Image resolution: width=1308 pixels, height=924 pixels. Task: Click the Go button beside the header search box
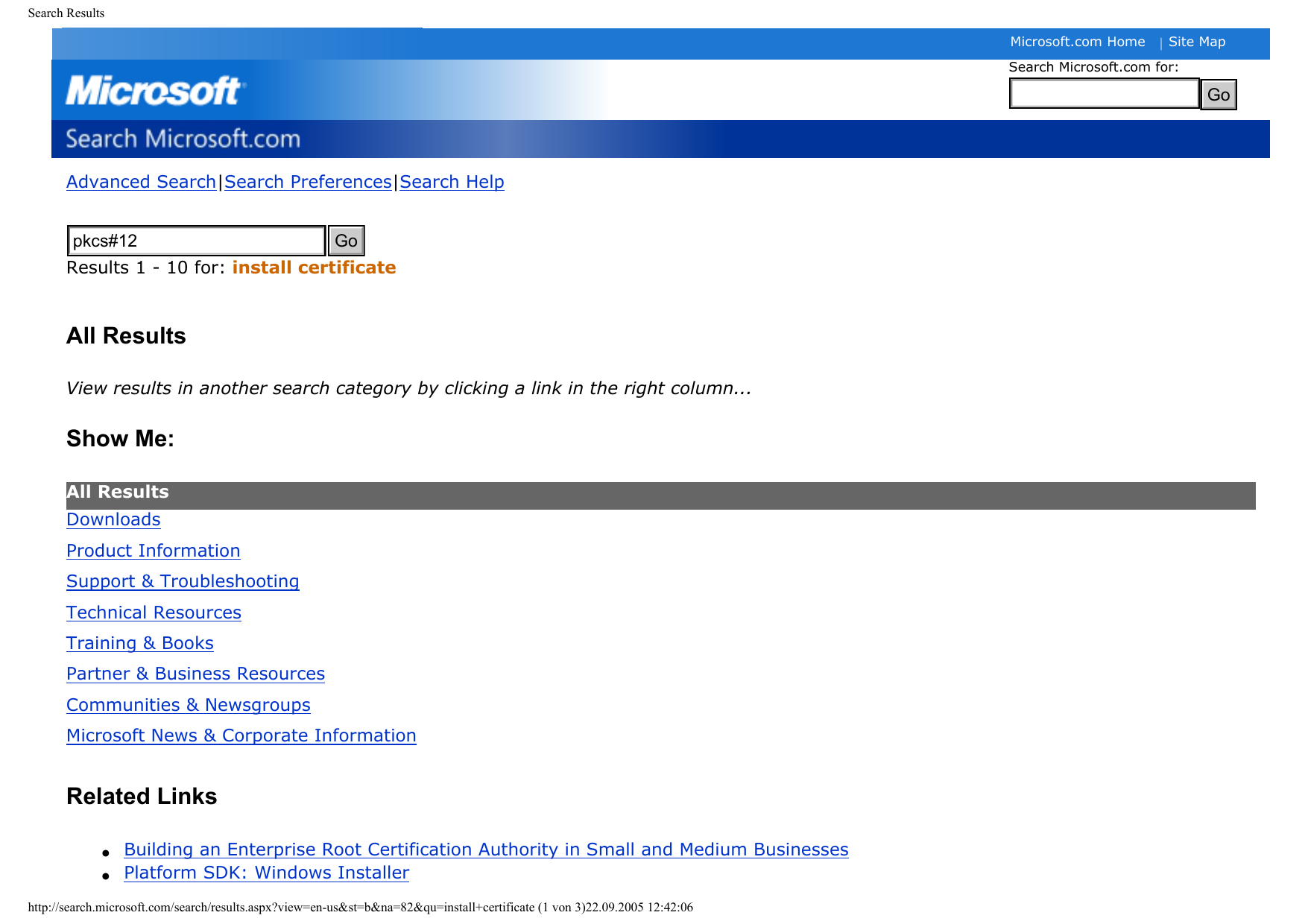pyautogui.click(x=1219, y=95)
